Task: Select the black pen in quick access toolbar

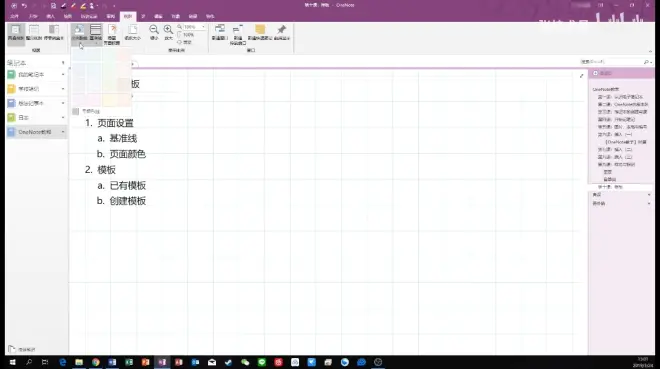Action: coord(64,5)
